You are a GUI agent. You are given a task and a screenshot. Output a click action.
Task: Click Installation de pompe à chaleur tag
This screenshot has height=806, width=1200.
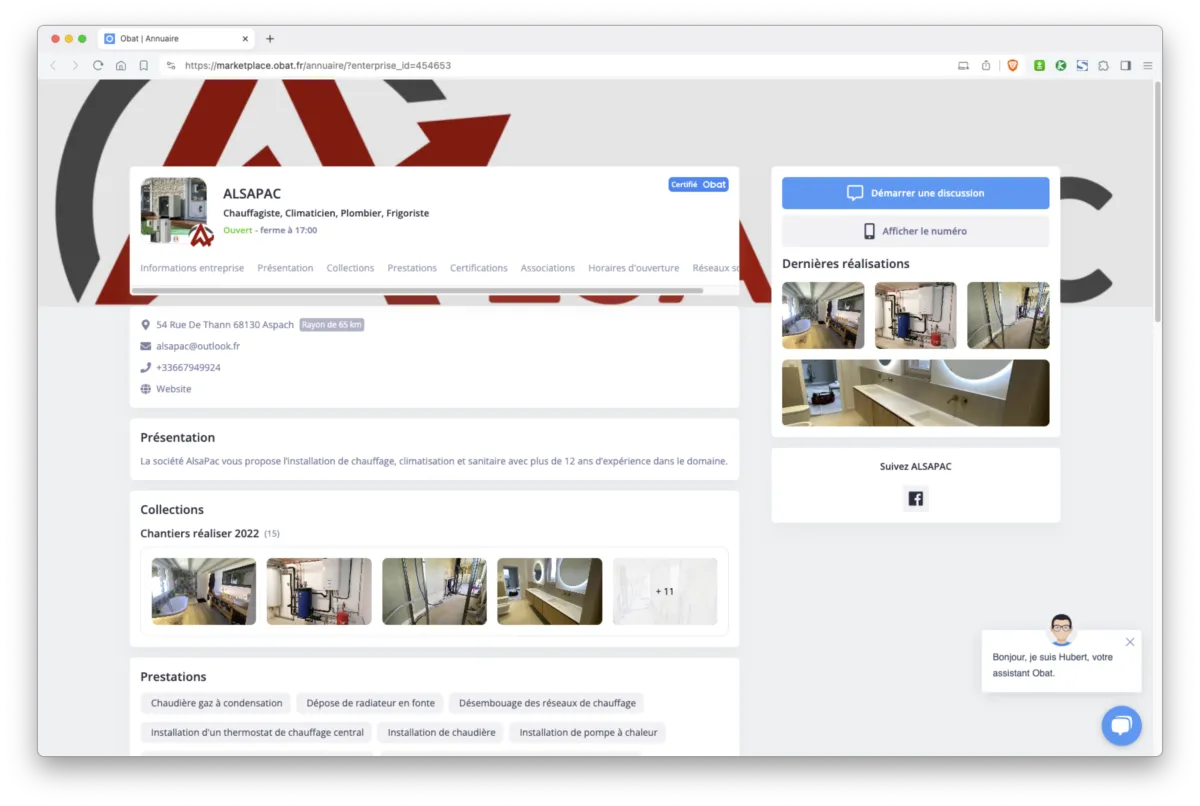(588, 733)
